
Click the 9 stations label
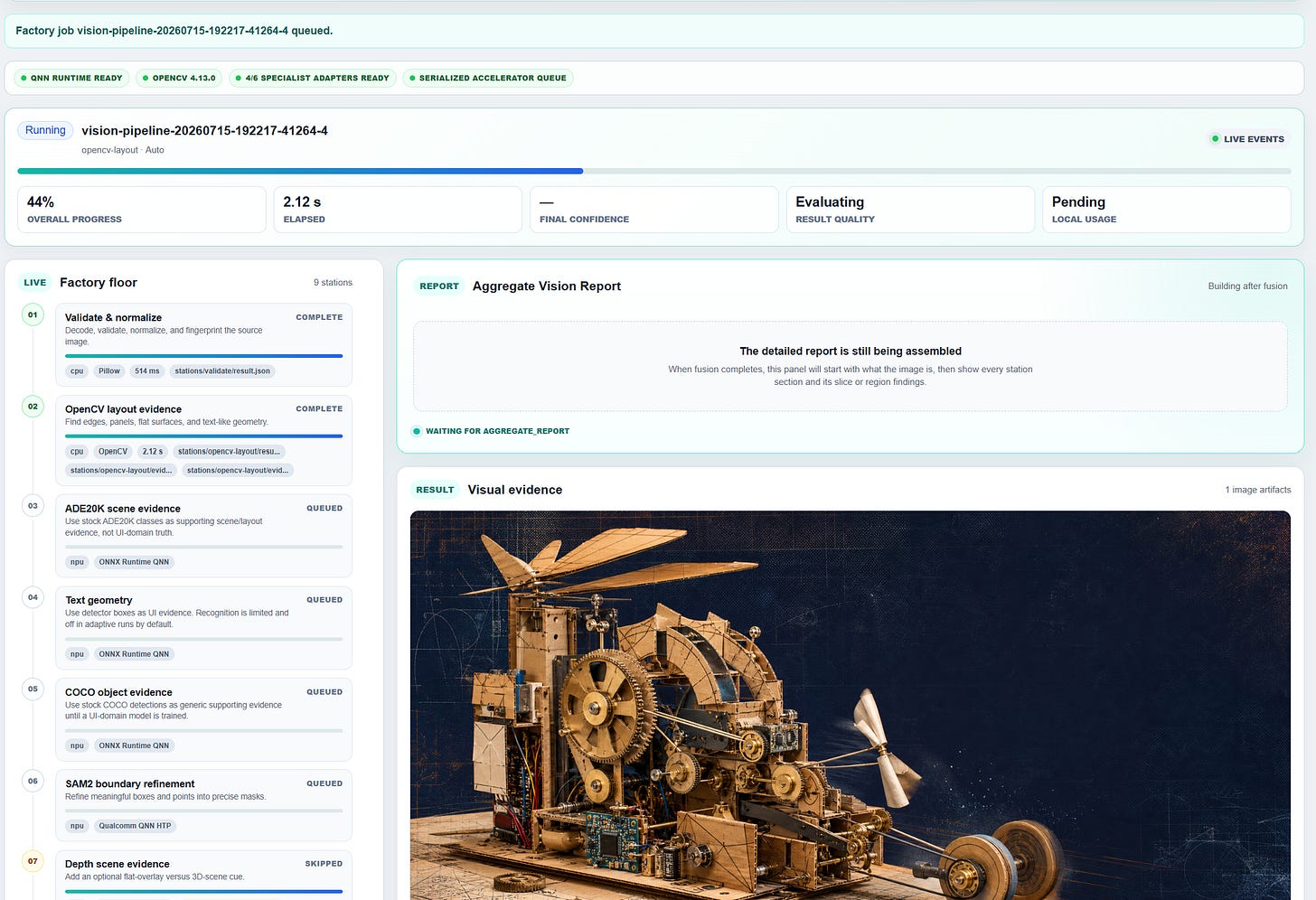pos(333,283)
